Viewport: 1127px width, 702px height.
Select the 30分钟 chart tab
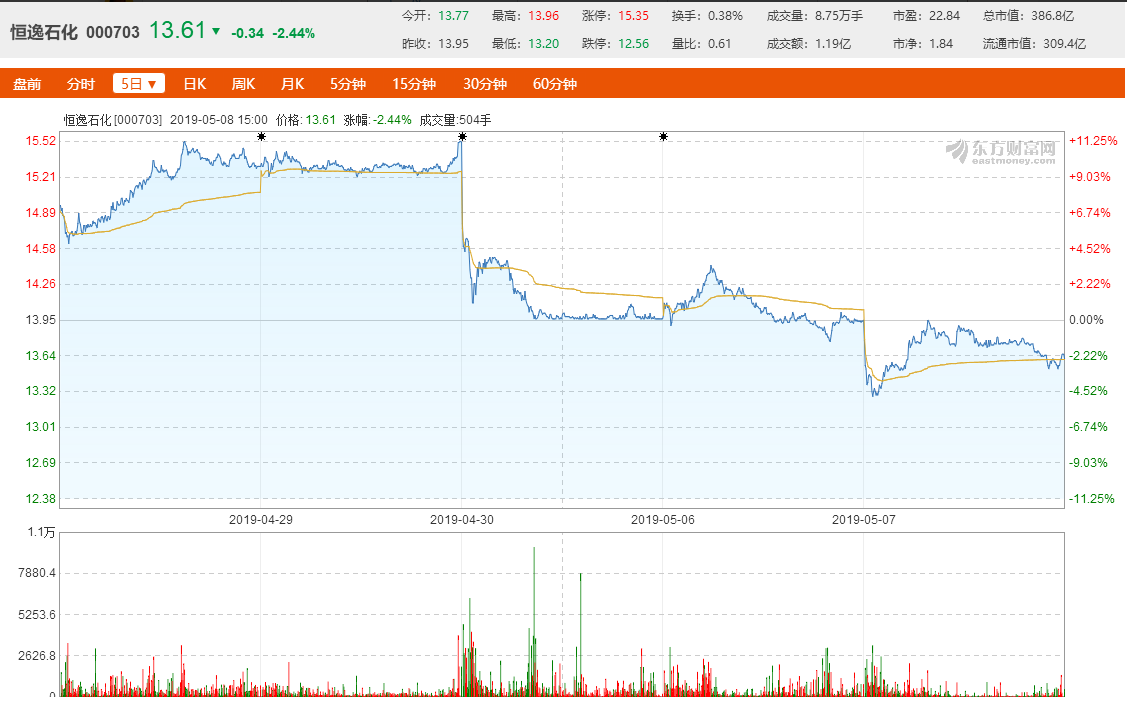[485, 84]
